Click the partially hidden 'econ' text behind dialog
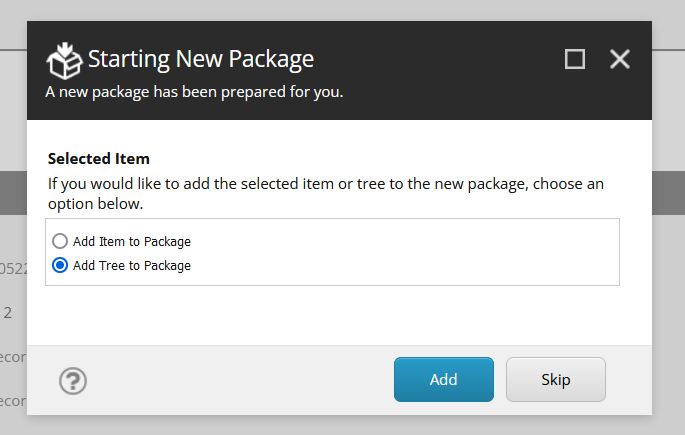Image resolution: width=685 pixels, height=435 pixels. click(12, 357)
